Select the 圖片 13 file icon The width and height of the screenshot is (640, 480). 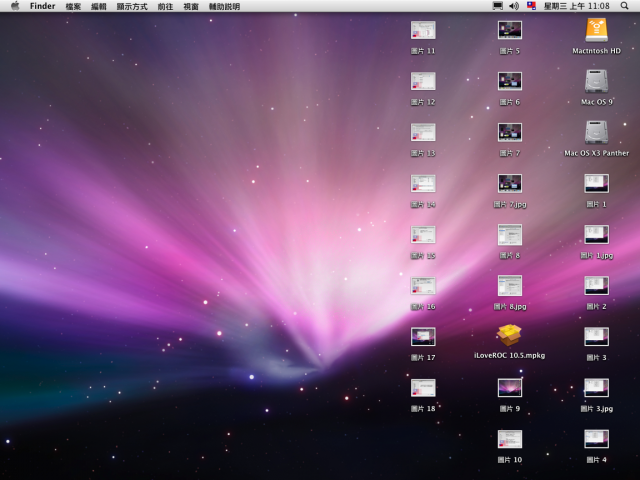click(423, 132)
